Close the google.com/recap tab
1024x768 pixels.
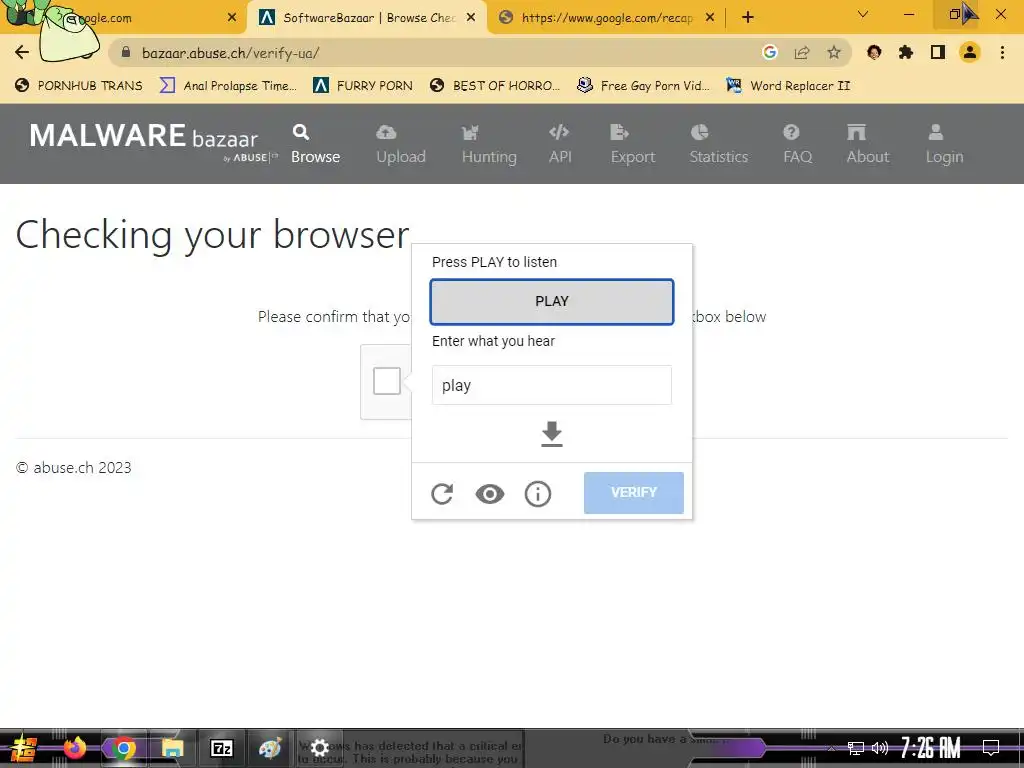pos(710,18)
